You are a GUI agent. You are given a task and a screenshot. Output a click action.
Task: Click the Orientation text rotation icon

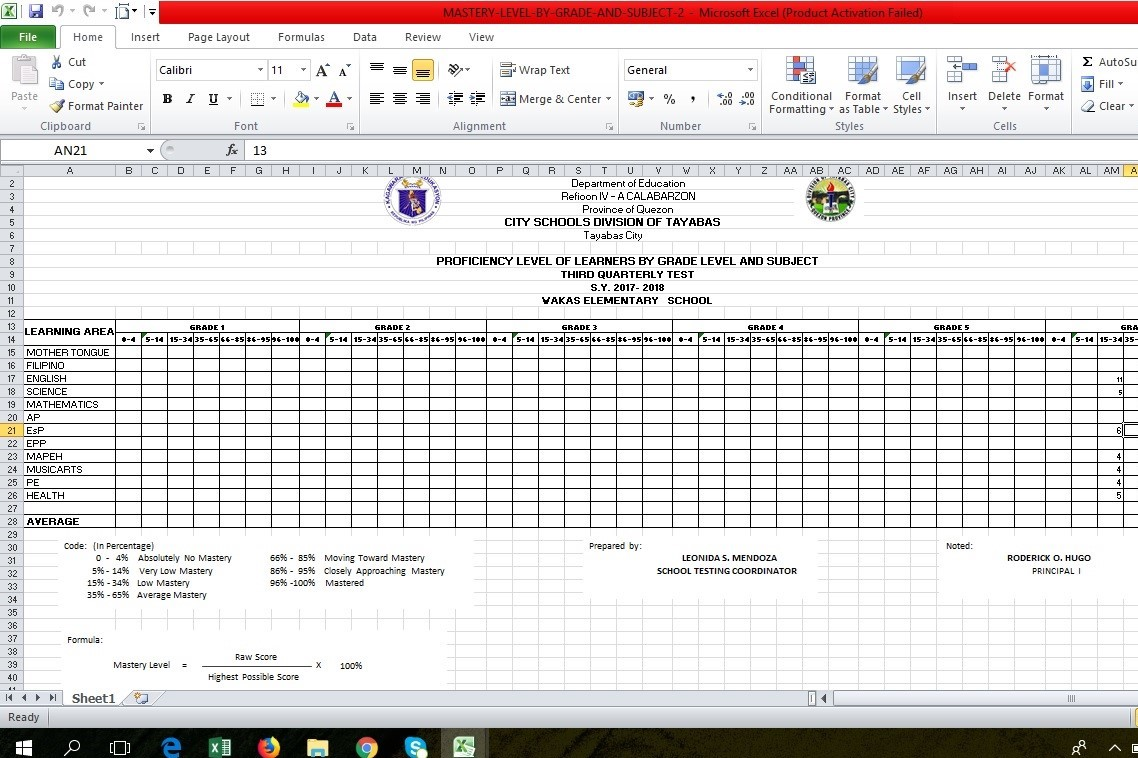[455, 70]
